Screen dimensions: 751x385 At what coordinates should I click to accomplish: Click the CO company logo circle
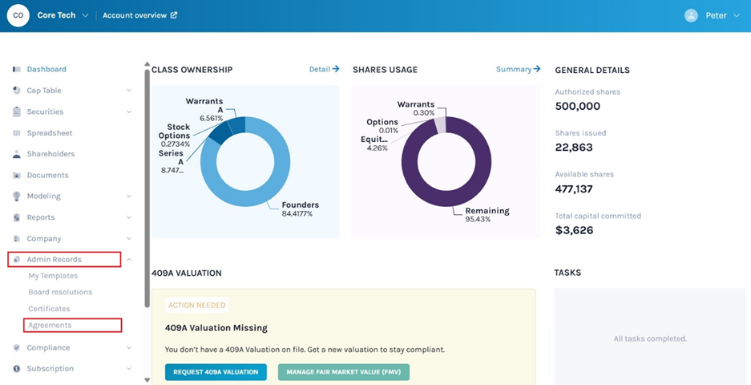(18, 15)
